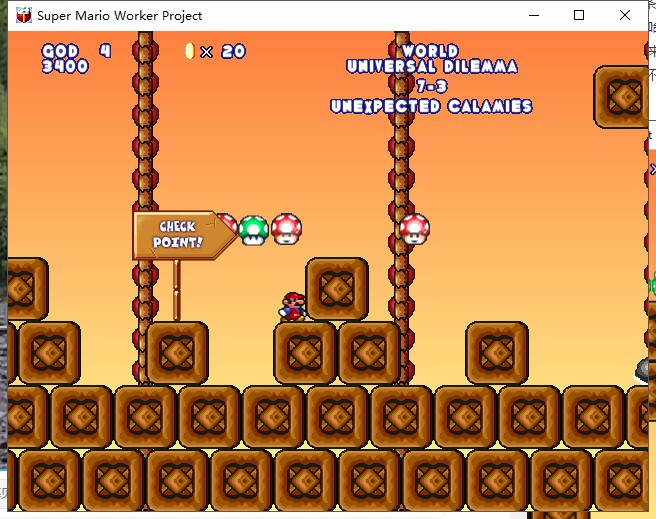Click the block in the top-right corner
The width and height of the screenshot is (656, 519).
click(622, 97)
